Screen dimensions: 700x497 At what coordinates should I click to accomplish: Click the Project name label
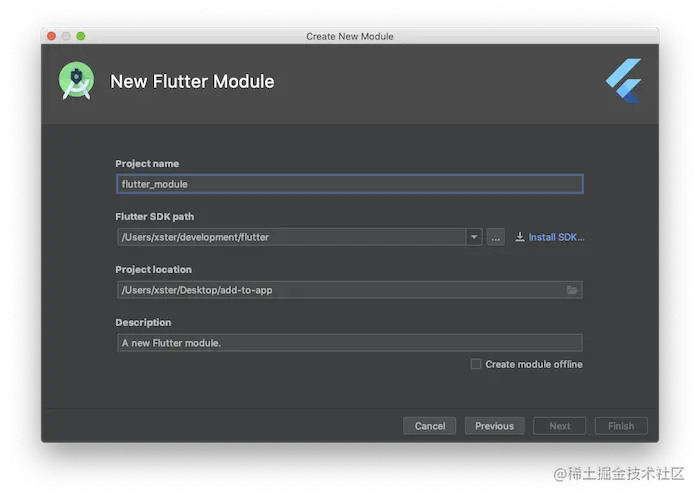tap(147, 164)
